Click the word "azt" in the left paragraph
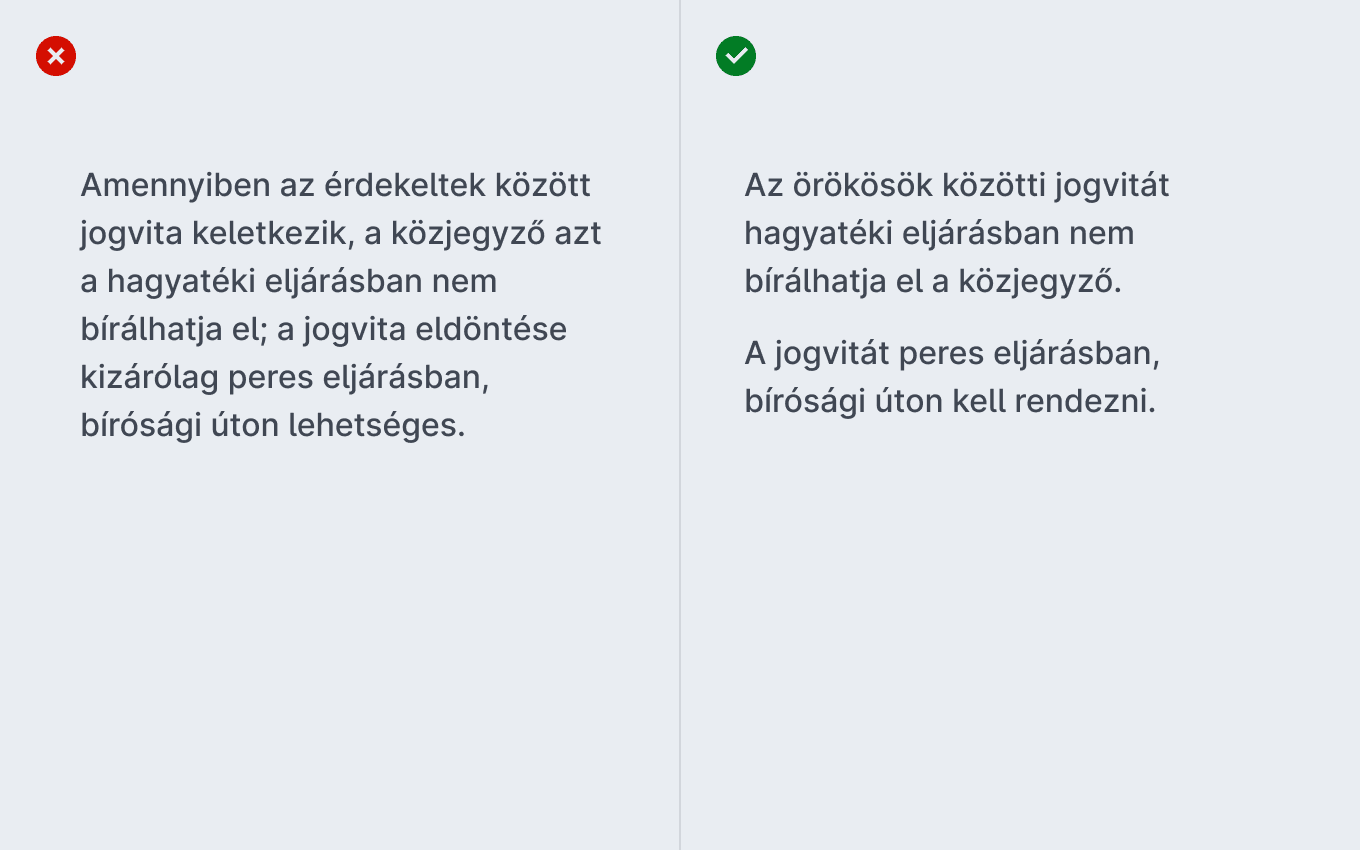 (x=578, y=235)
